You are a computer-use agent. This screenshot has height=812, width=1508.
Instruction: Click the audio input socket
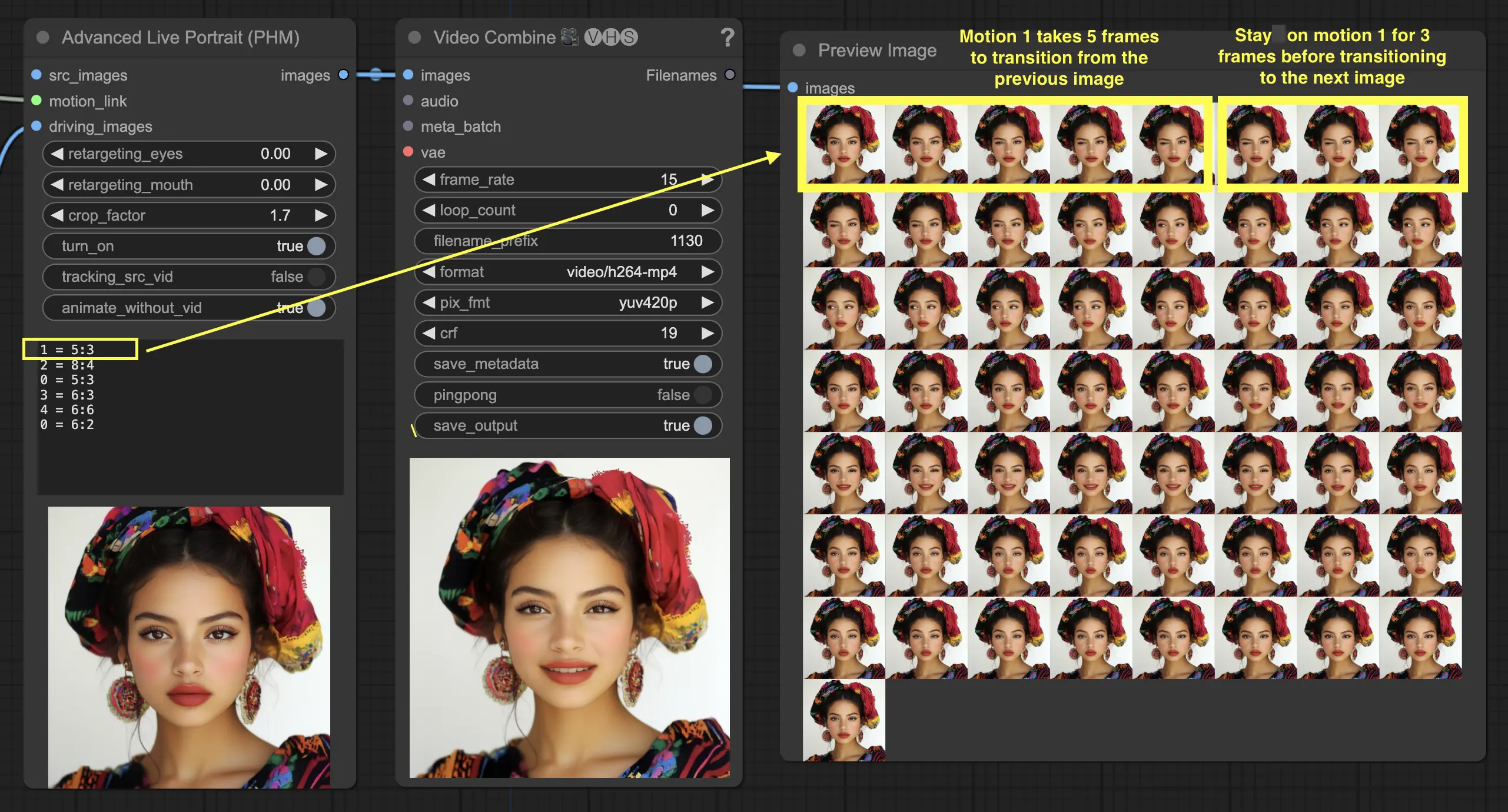coord(408,101)
